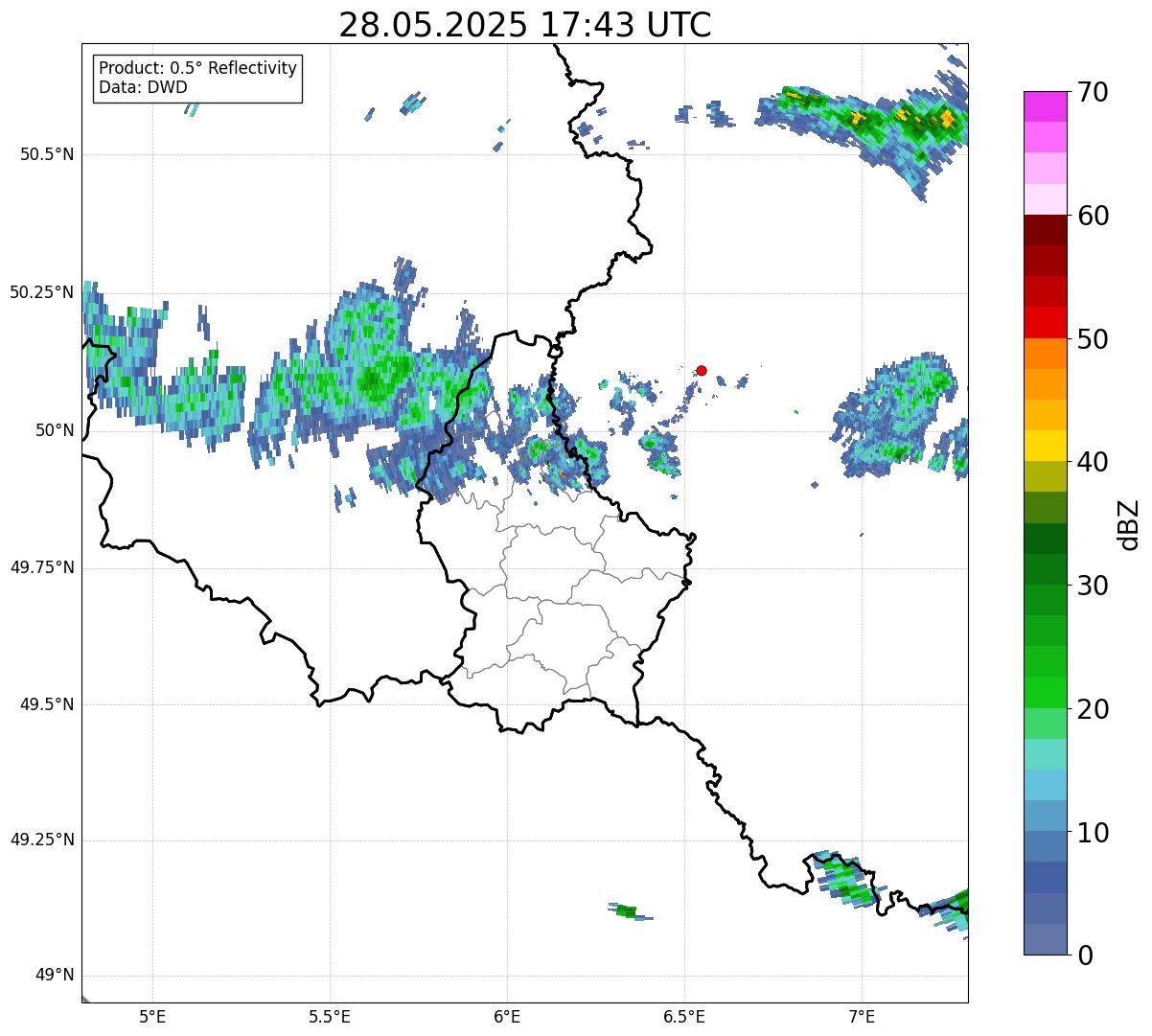Pick the grey-blue bottom swatch near 0
Viewport: 1152px width, 1036px height.
tap(1045, 939)
